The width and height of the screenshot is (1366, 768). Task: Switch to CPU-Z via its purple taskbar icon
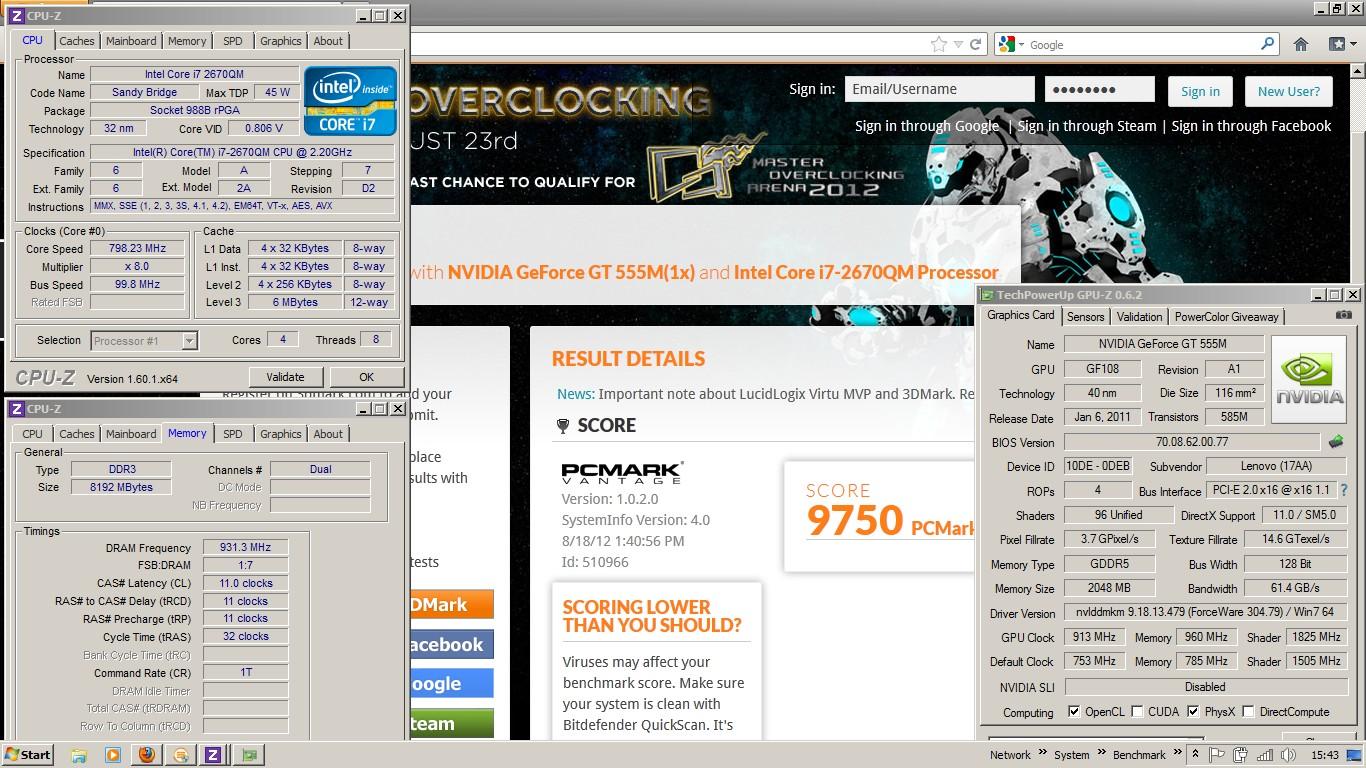213,755
